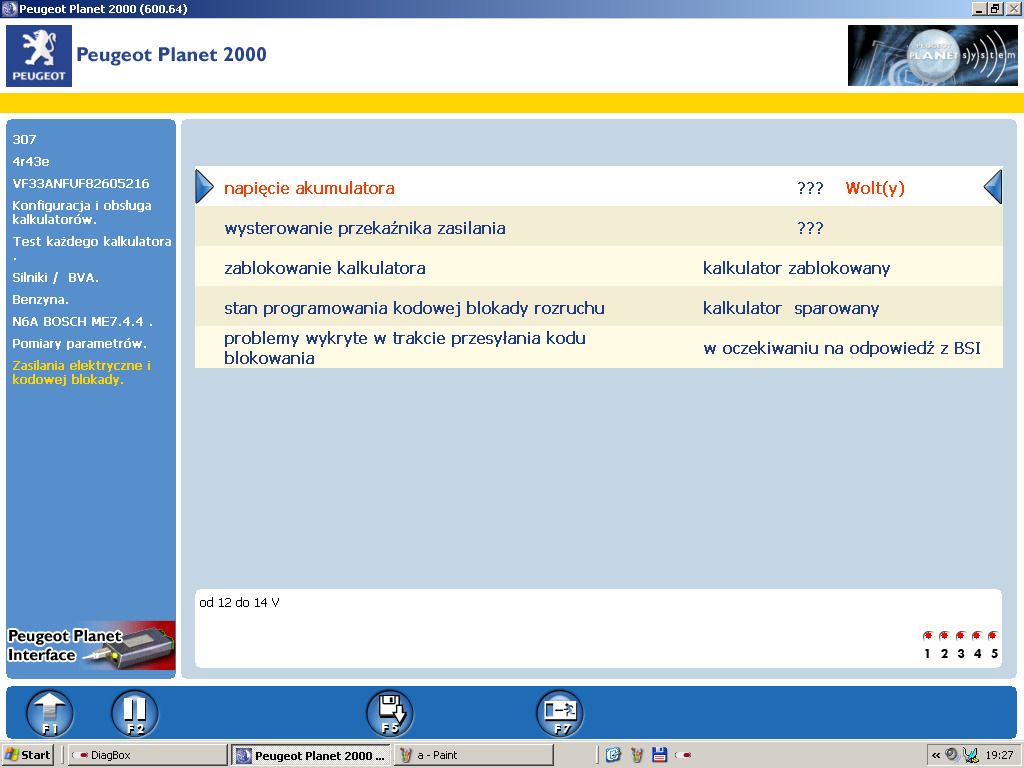Select the wysterowanie przekaźnika zasilania row
The image size is (1024, 768).
pos(599,227)
